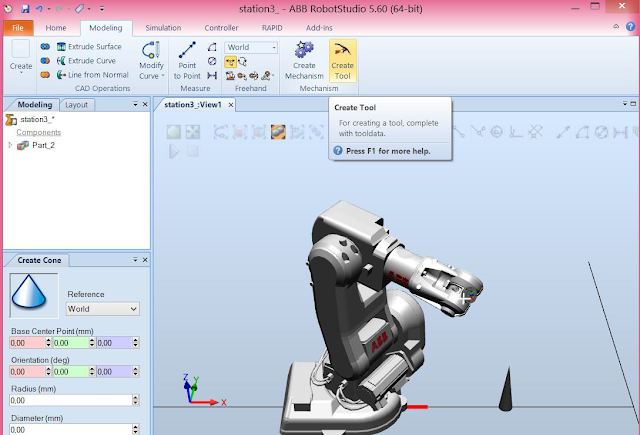Click the Diameter (mm) input field
The height and width of the screenshot is (435, 640).
coord(71,430)
